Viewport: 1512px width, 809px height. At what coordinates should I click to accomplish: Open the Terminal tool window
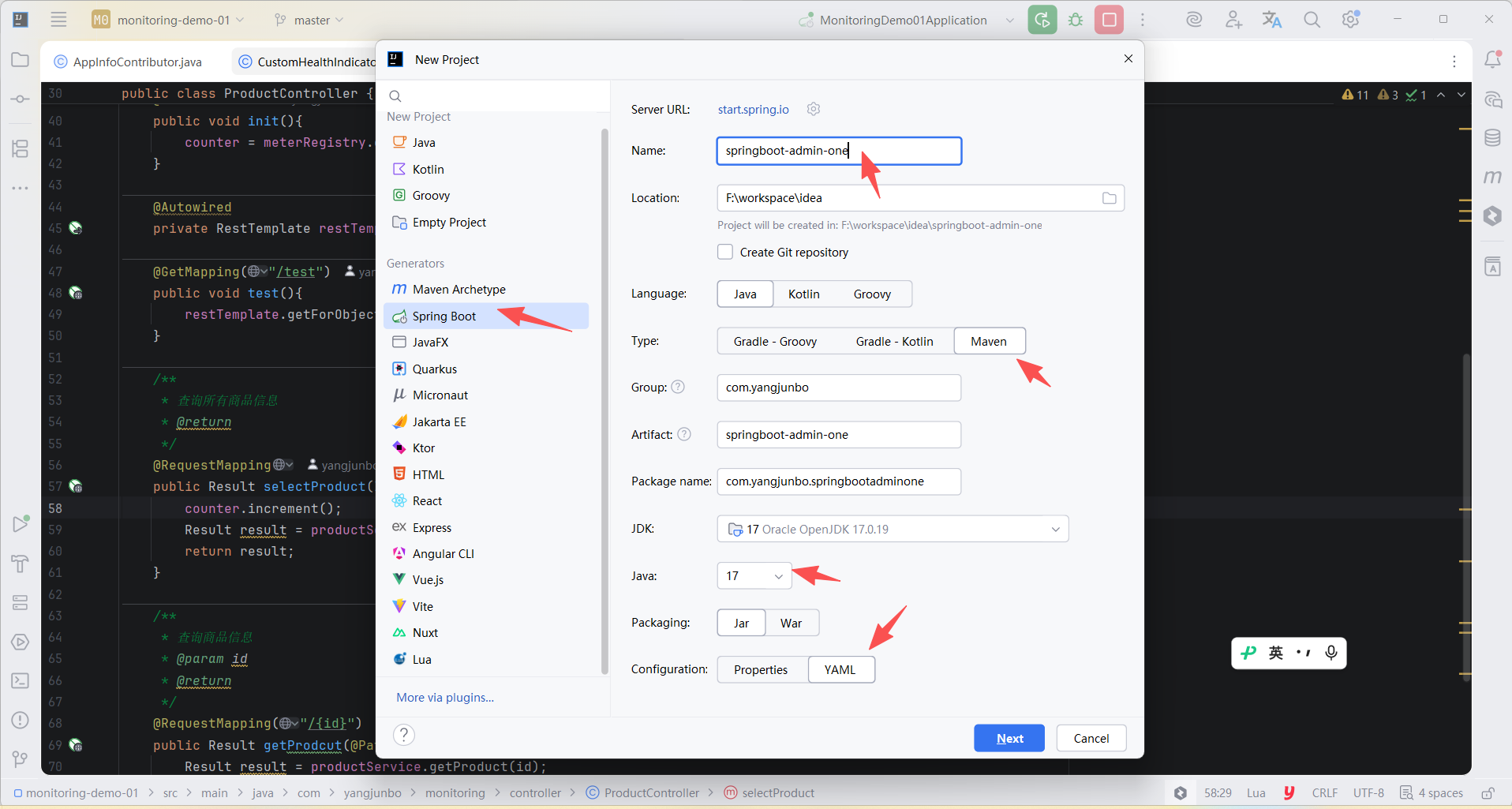click(x=21, y=680)
